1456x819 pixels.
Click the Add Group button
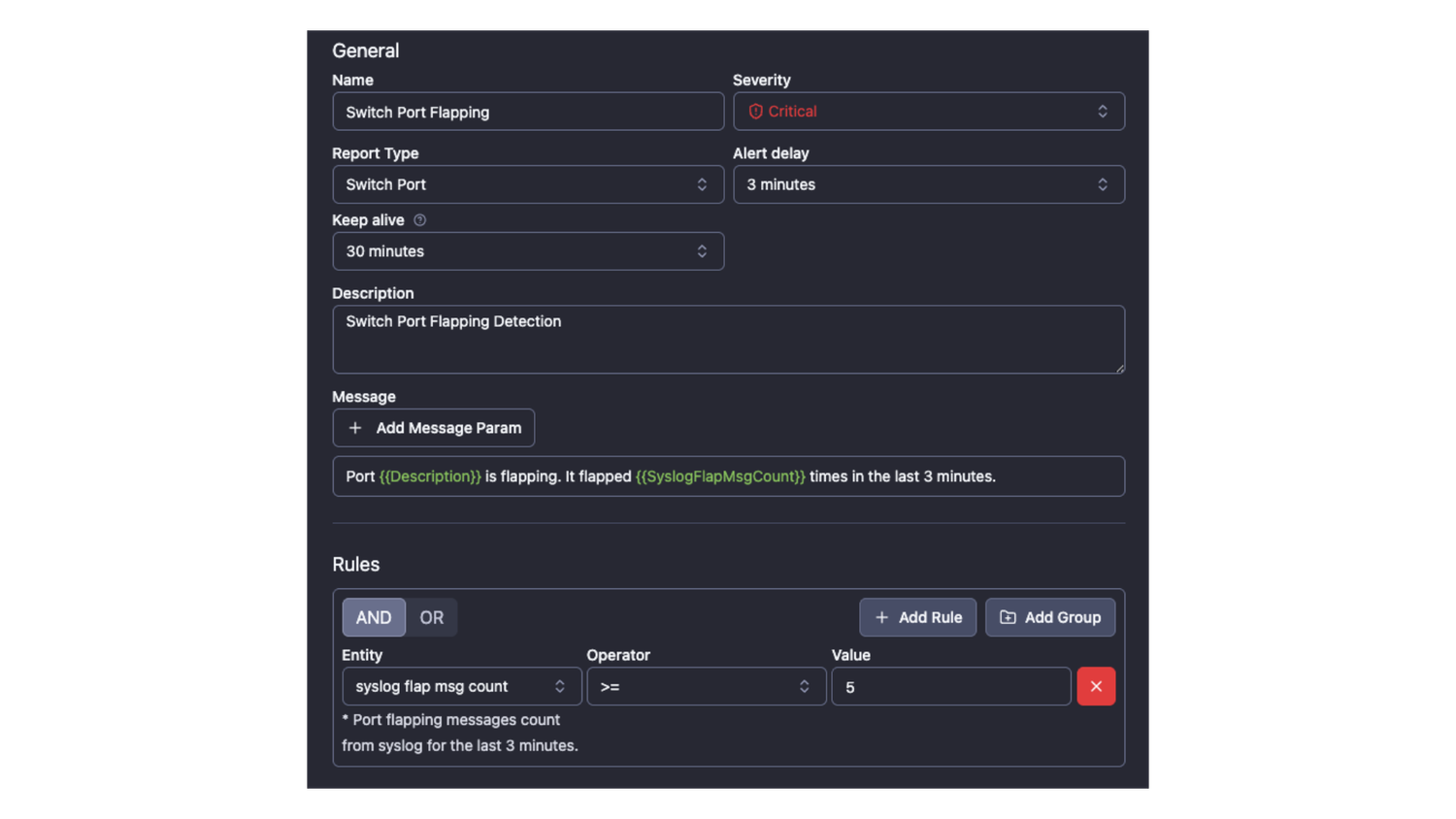pos(1050,617)
